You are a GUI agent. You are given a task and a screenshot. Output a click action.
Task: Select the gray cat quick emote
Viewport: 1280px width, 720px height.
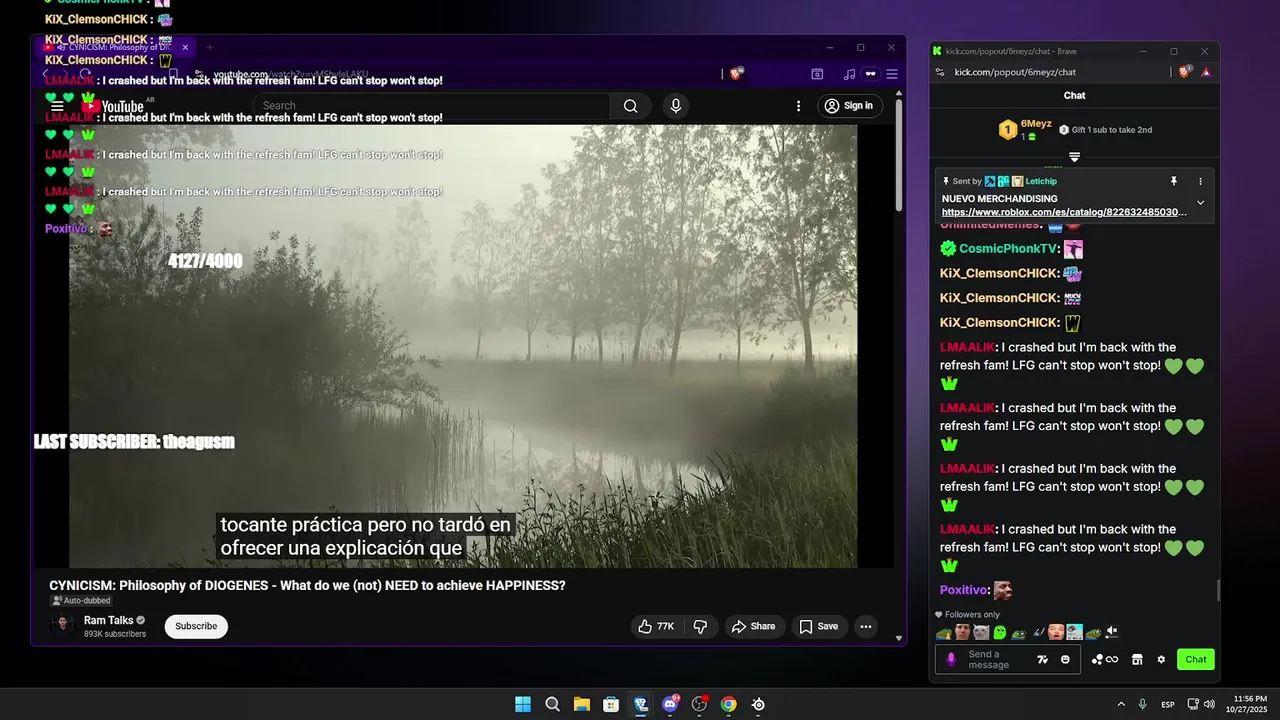point(981,632)
